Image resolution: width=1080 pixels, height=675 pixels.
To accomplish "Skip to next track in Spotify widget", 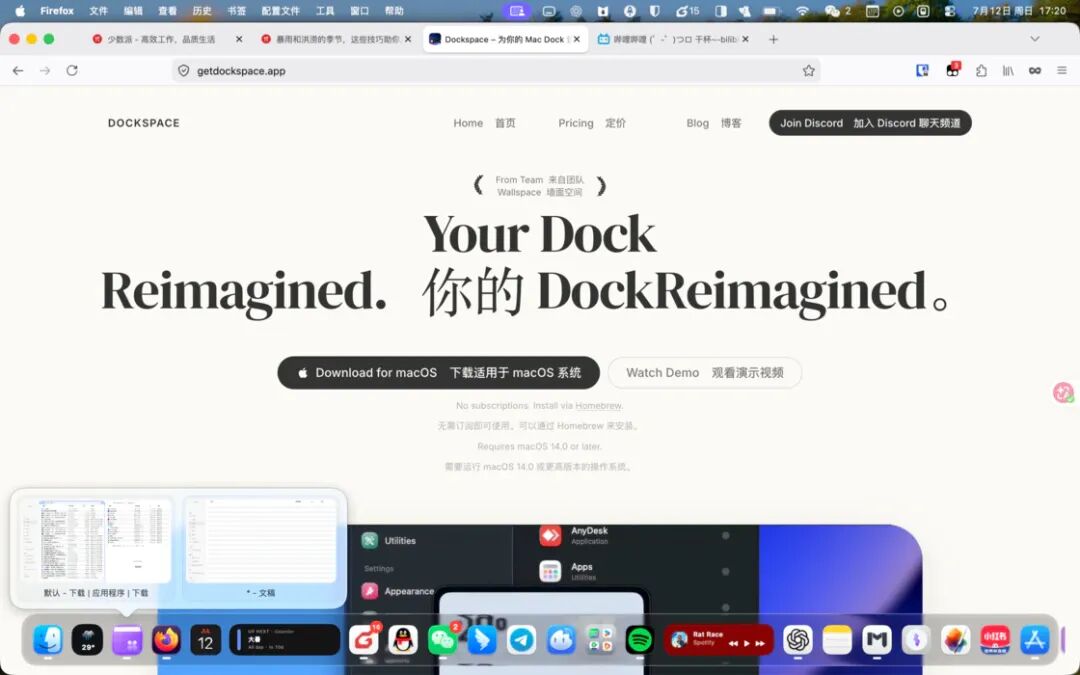I will 760,643.
